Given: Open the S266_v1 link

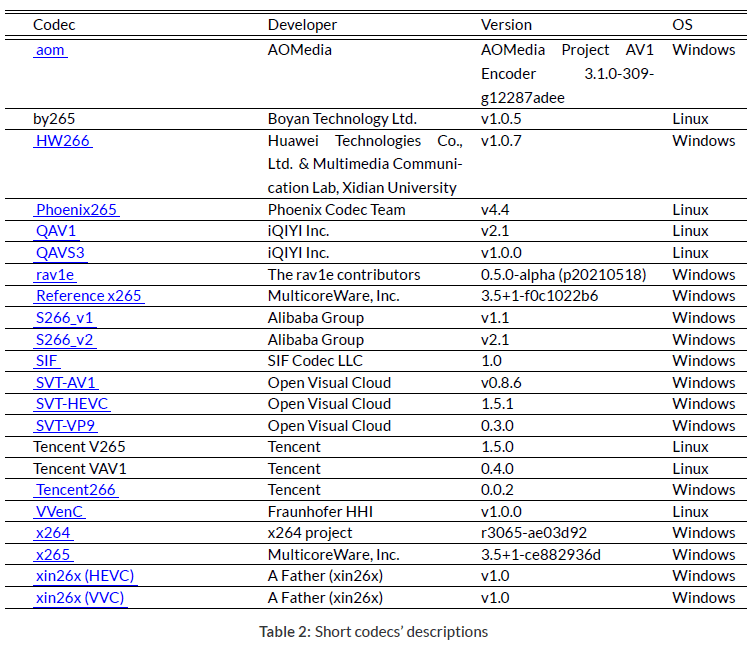Looking at the screenshot, I should (x=64, y=318).
